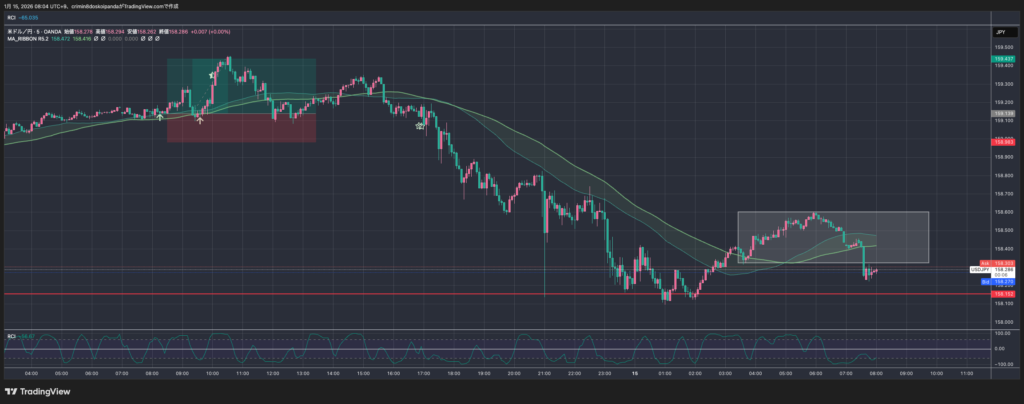
Task: Select the star marker inside the green zone
Action: click(211, 75)
